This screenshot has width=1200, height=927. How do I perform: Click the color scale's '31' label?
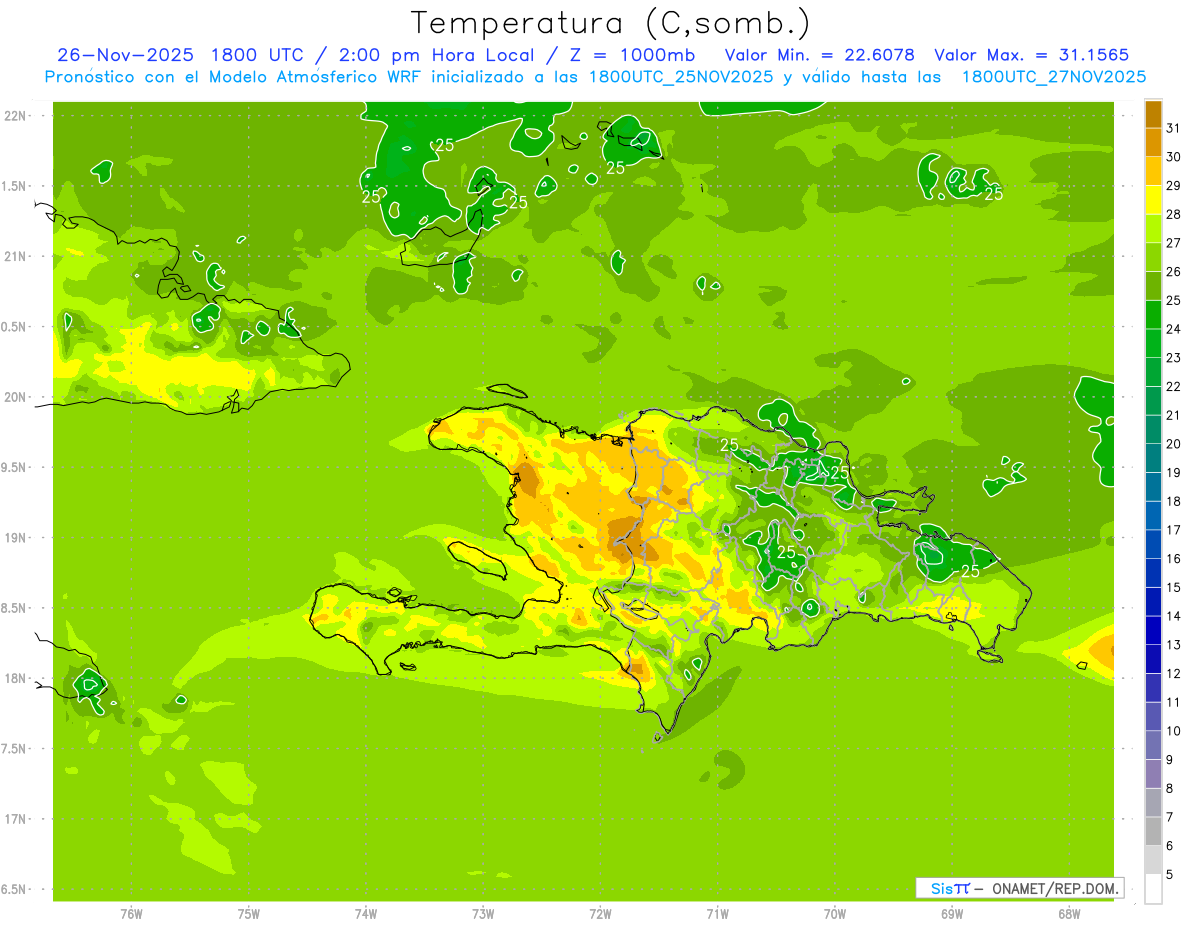click(1174, 128)
